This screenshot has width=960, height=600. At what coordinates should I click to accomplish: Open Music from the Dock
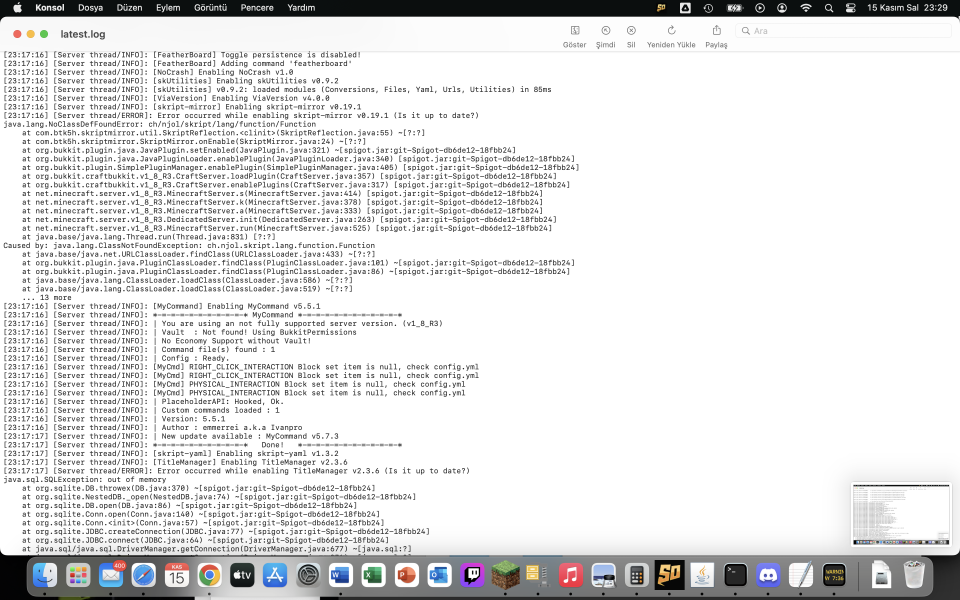pos(571,576)
